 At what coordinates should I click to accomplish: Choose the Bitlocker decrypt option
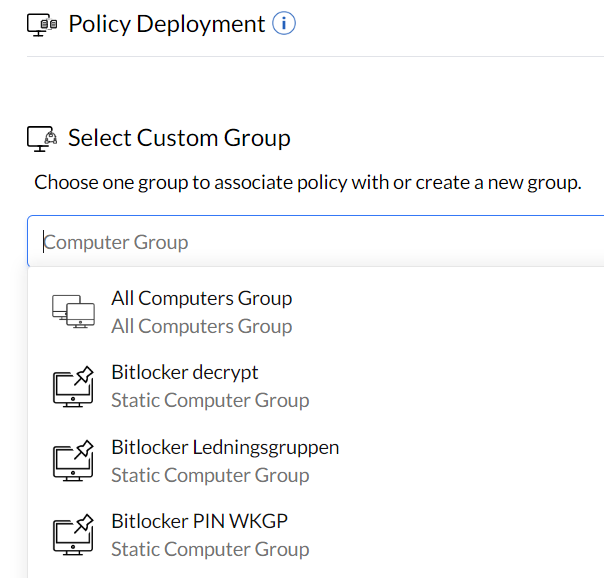pyautogui.click(x=185, y=372)
